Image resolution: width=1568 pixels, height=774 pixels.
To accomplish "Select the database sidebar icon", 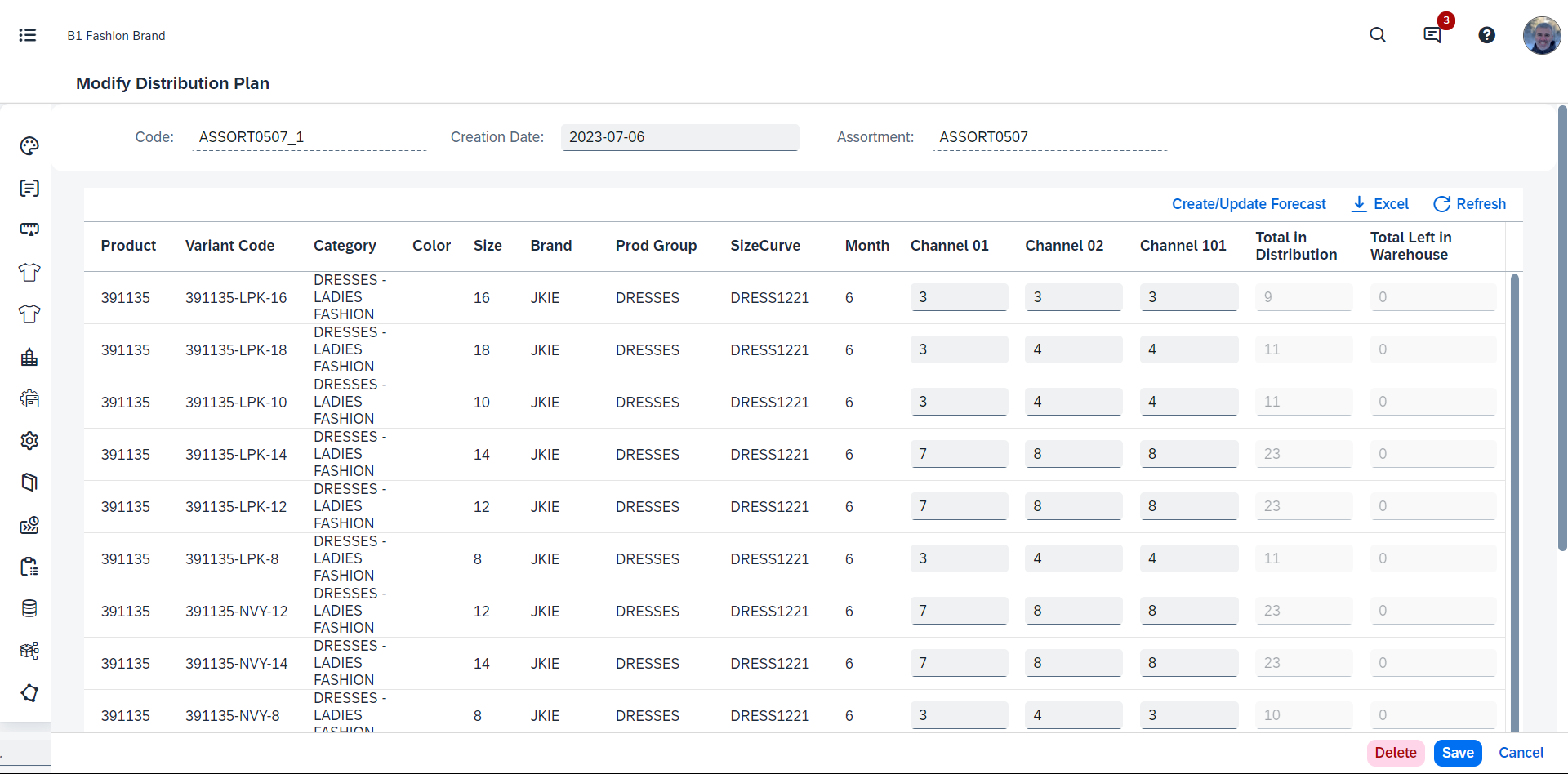I will [29, 608].
